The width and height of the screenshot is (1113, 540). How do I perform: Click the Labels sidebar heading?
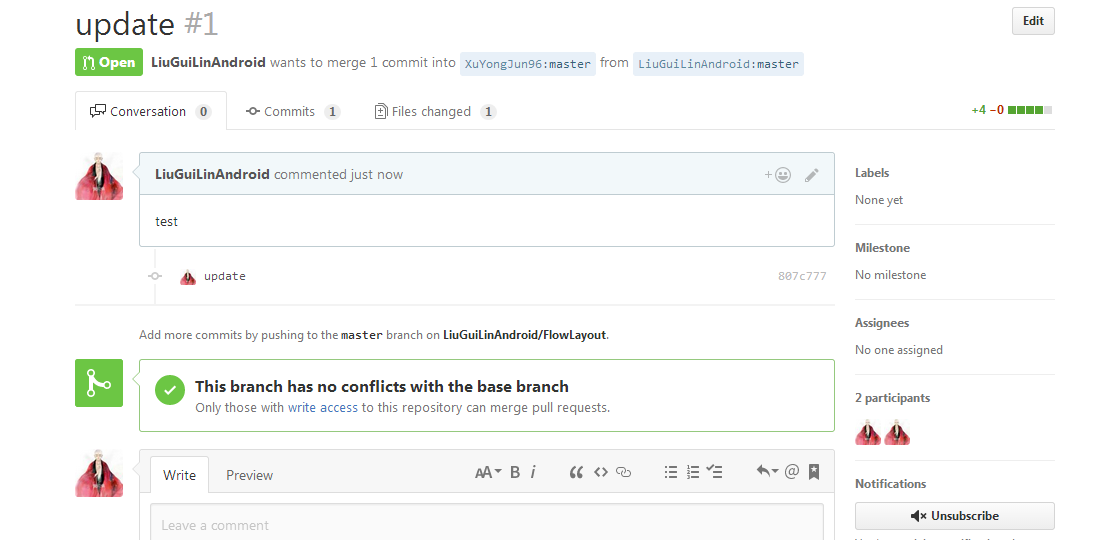coord(872,172)
